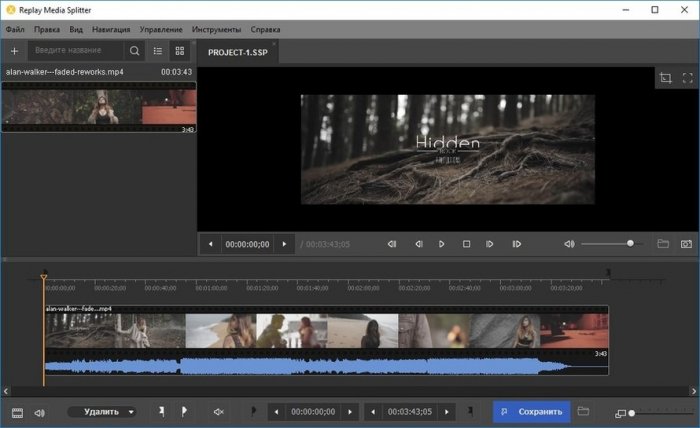
Task: Toggle the video track filmstrip icon
Action: coord(17,413)
